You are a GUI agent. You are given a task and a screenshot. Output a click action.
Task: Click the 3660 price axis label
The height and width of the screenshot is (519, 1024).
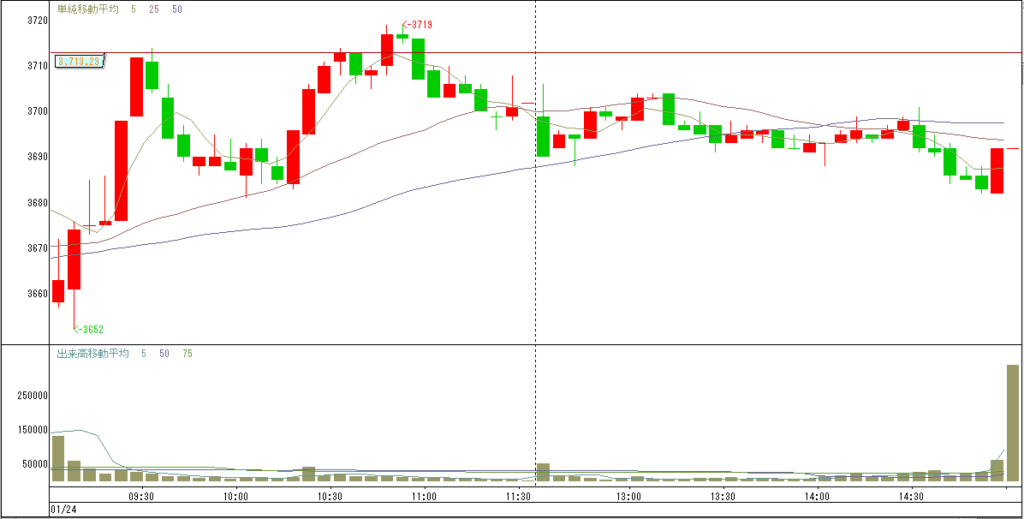pyautogui.click(x=39, y=293)
